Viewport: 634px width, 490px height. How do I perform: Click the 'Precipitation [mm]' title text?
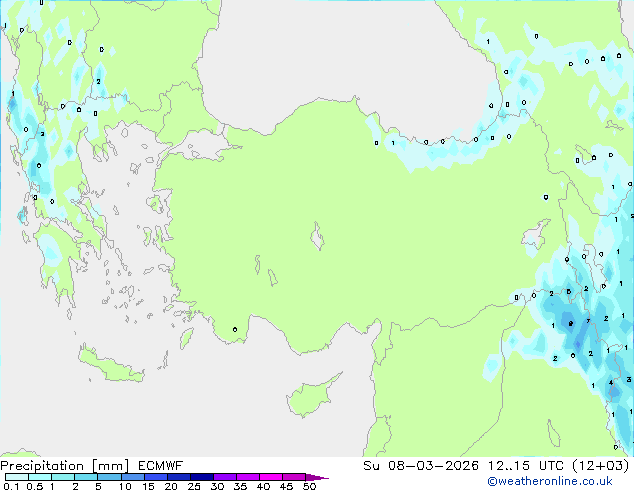point(65,466)
